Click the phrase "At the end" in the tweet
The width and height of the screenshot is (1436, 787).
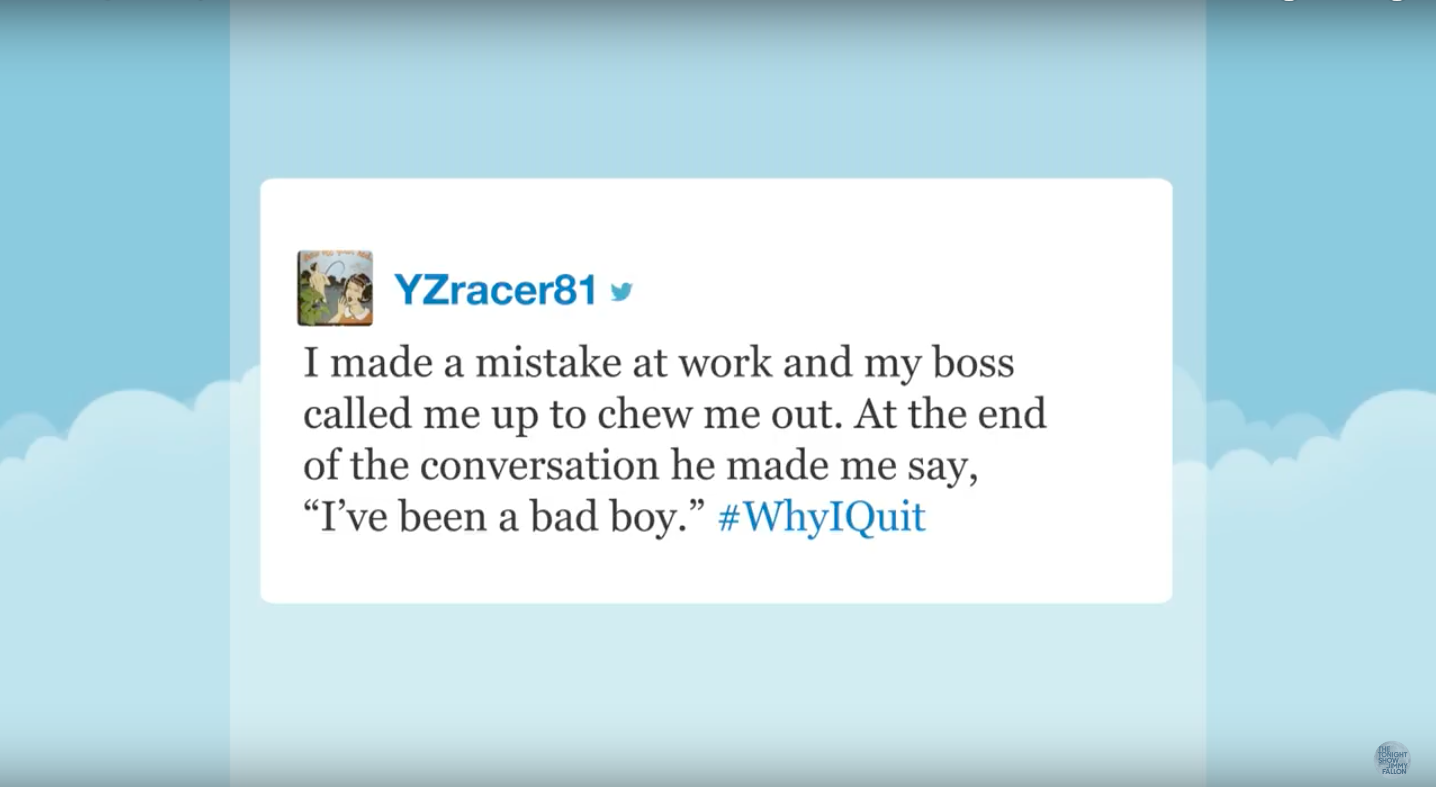(x=950, y=415)
